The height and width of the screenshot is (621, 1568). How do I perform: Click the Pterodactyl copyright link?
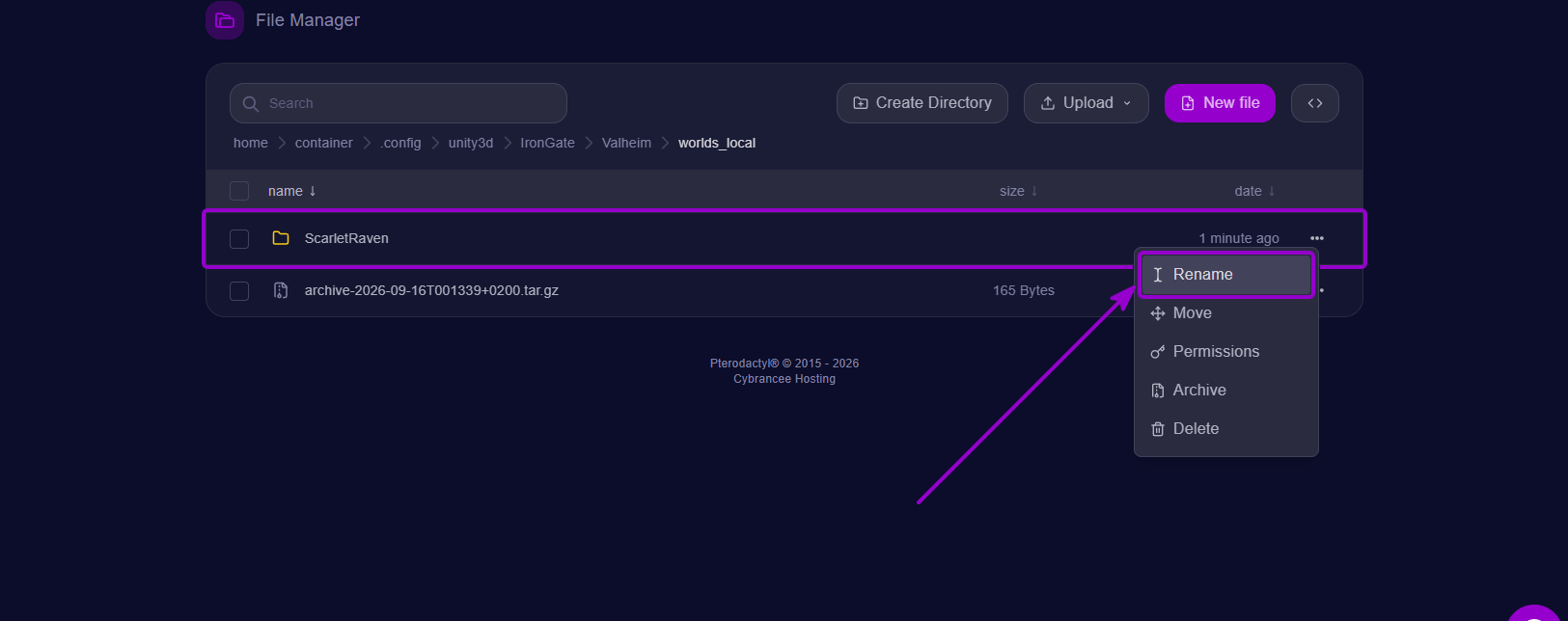pos(784,364)
